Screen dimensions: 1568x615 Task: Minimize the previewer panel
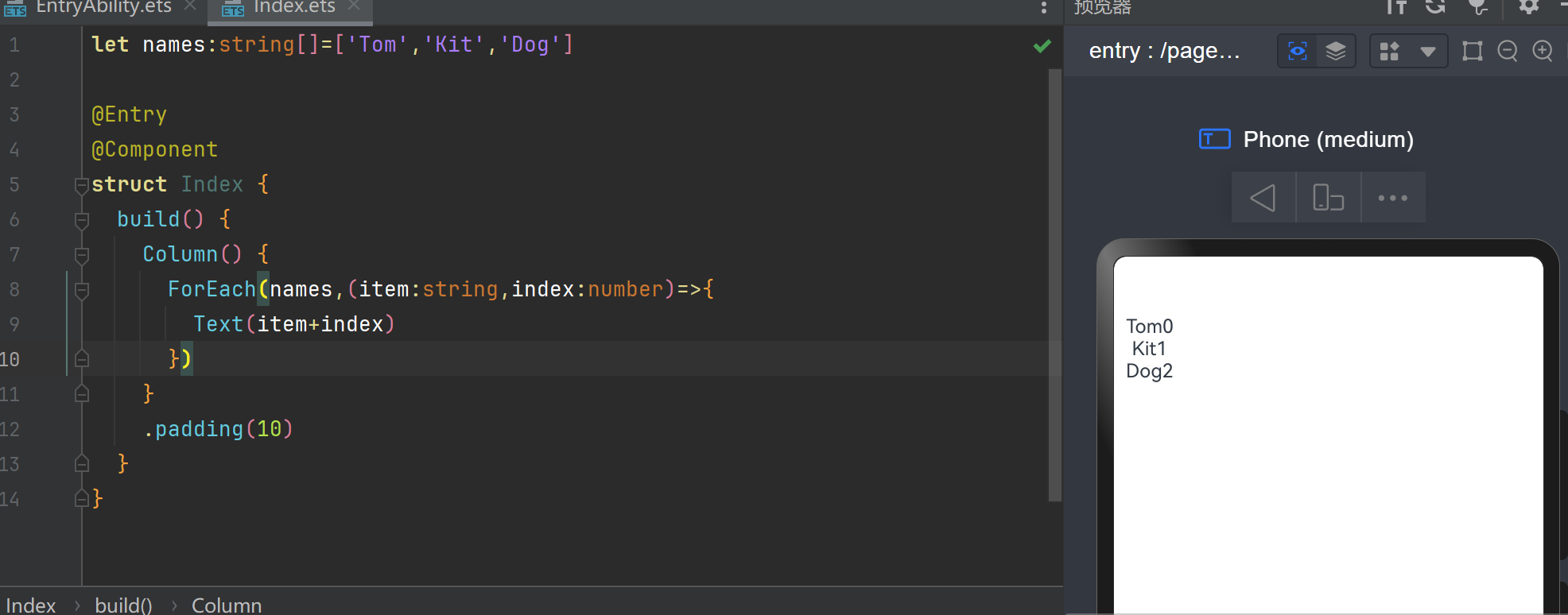pos(1563,5)
